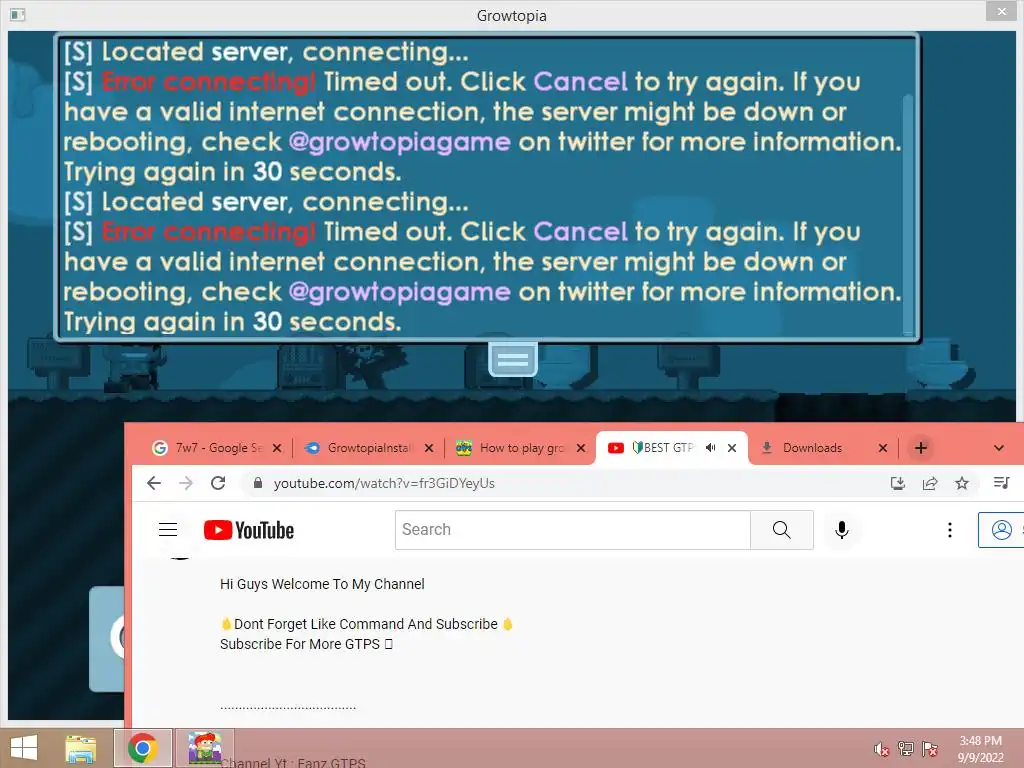The width and height of the screenshot is (1024, 768).
Task: Click the second @growtopiagame twitter mention
Action: point(399,292)
